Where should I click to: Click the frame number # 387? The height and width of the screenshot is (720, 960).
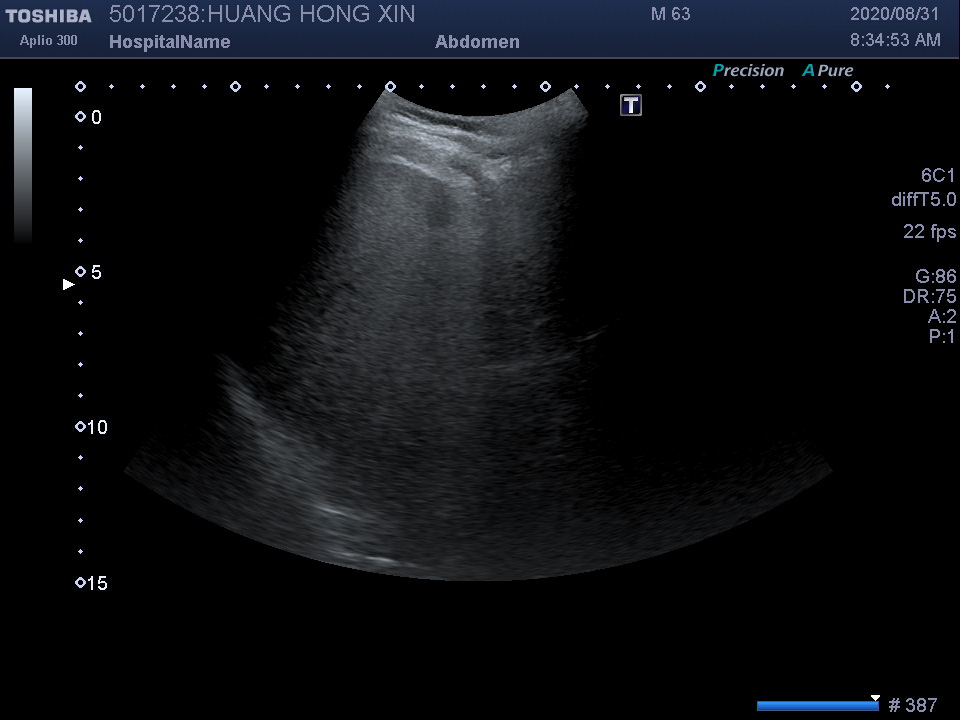click(x=912, y=706)
